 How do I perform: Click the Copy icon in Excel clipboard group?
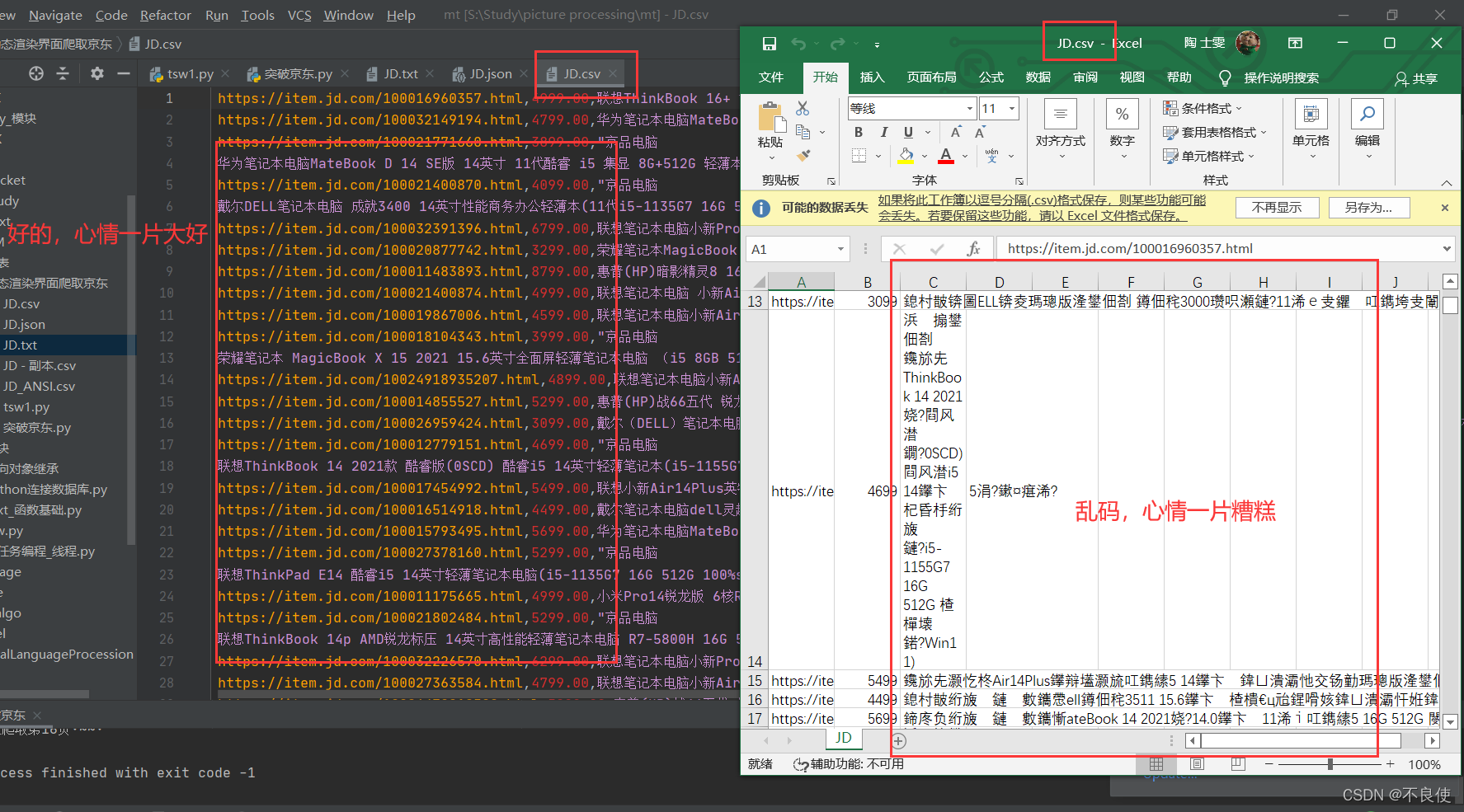click(803, 131)
